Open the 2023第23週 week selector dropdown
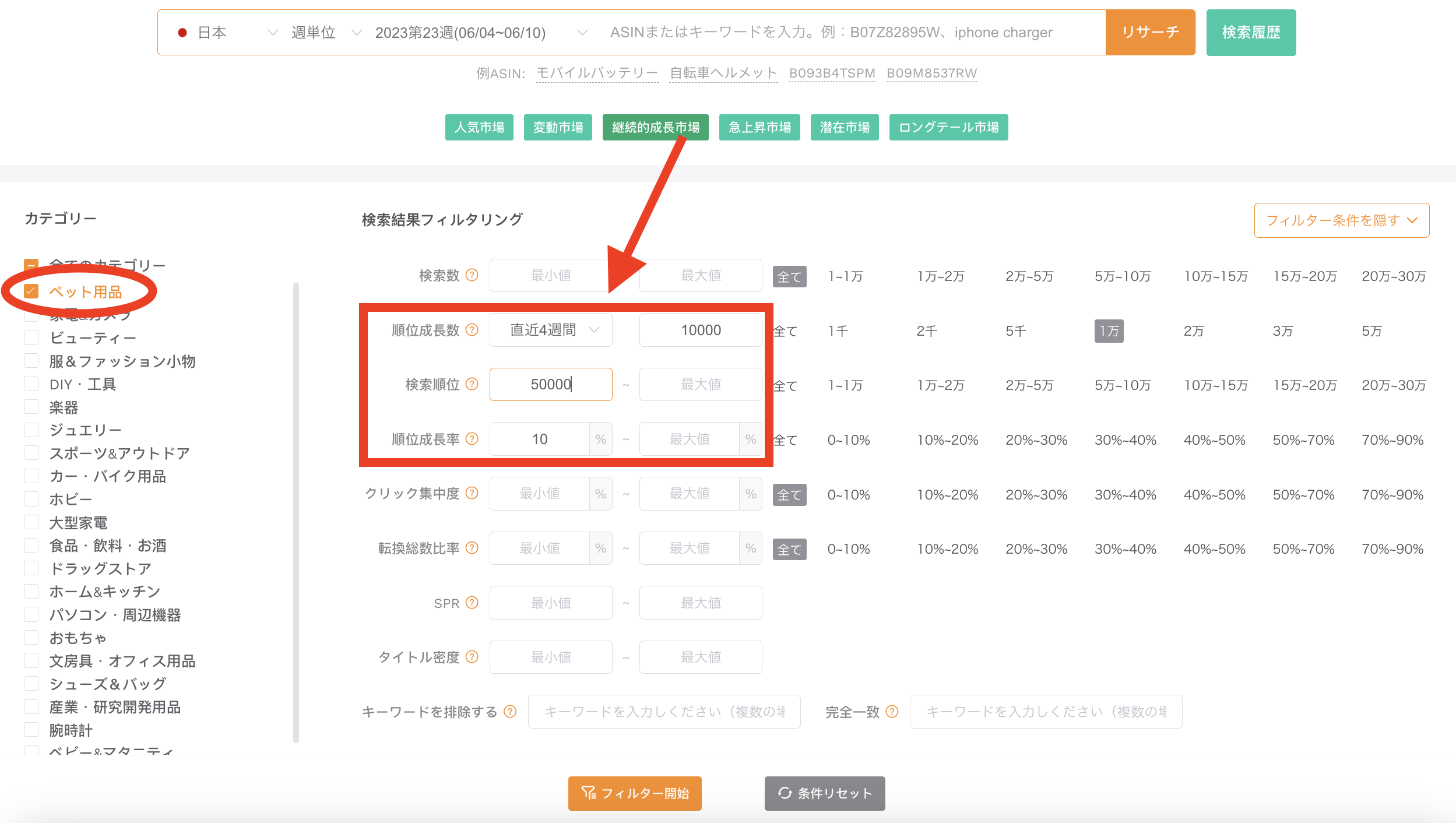Image resolution: width=1456 pixels, height=823 pixels. click(480, 33)
